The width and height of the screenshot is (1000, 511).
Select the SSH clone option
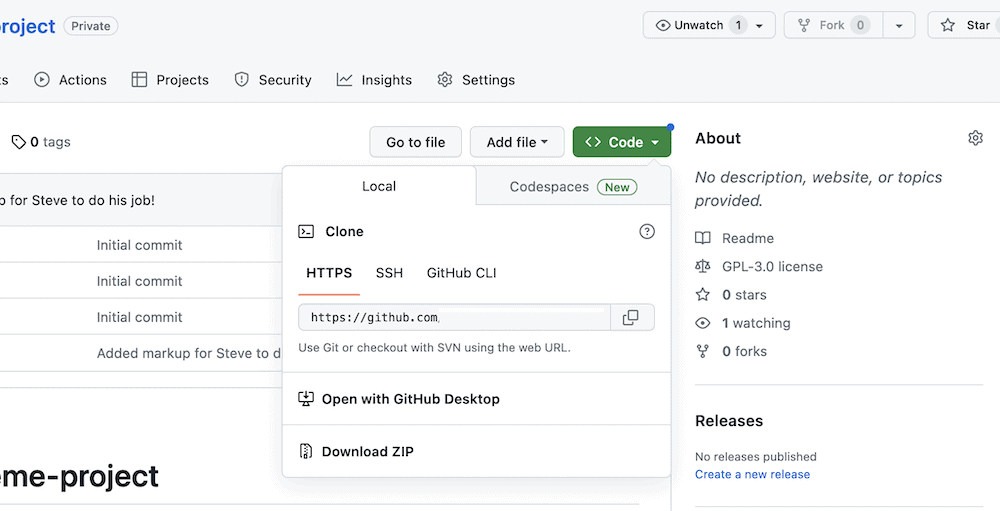click(389, 273)
